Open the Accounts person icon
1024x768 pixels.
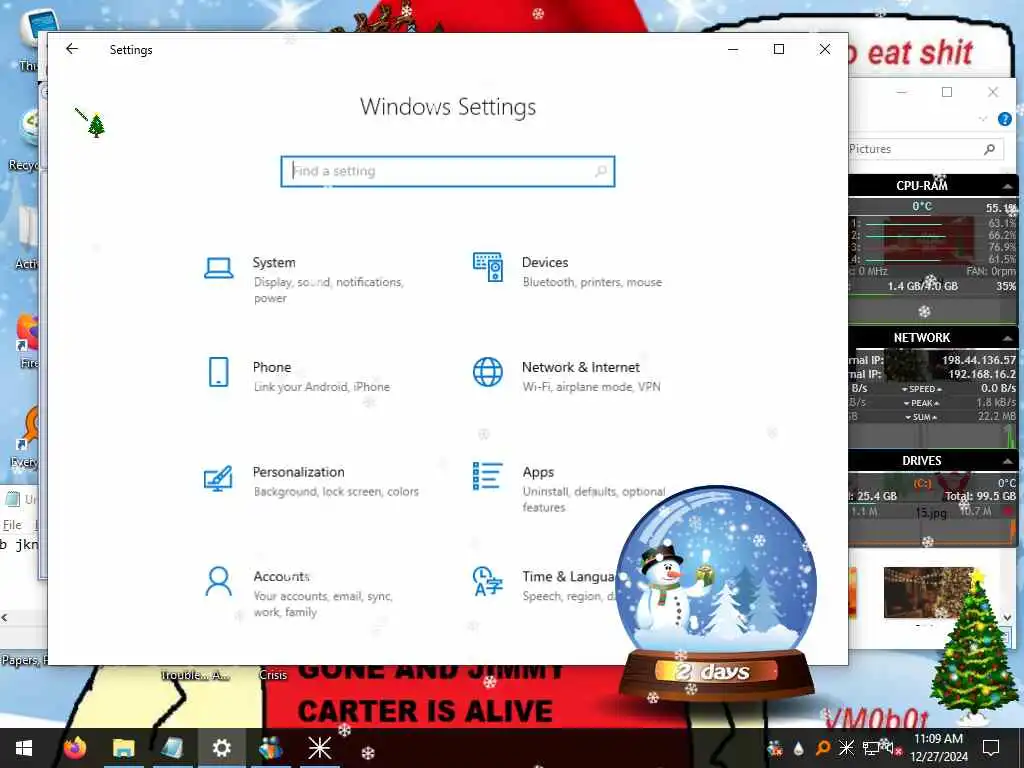click(218, 581)
